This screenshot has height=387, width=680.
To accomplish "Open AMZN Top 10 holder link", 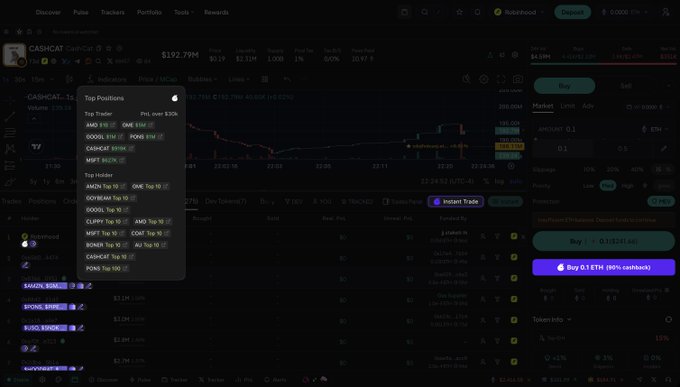I will [123, 186].
